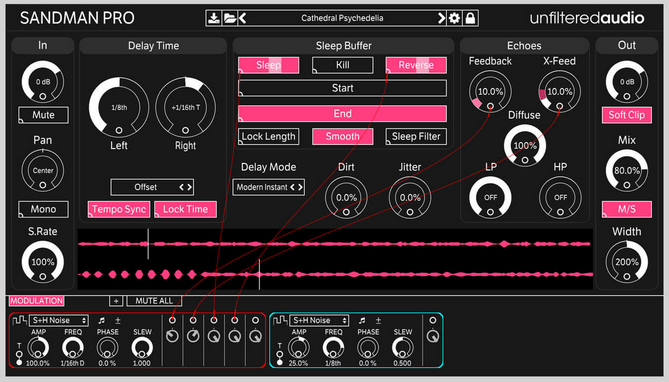Open the preset folder browser
Viewport: 669px width, 382px height.
pos(229,18)
